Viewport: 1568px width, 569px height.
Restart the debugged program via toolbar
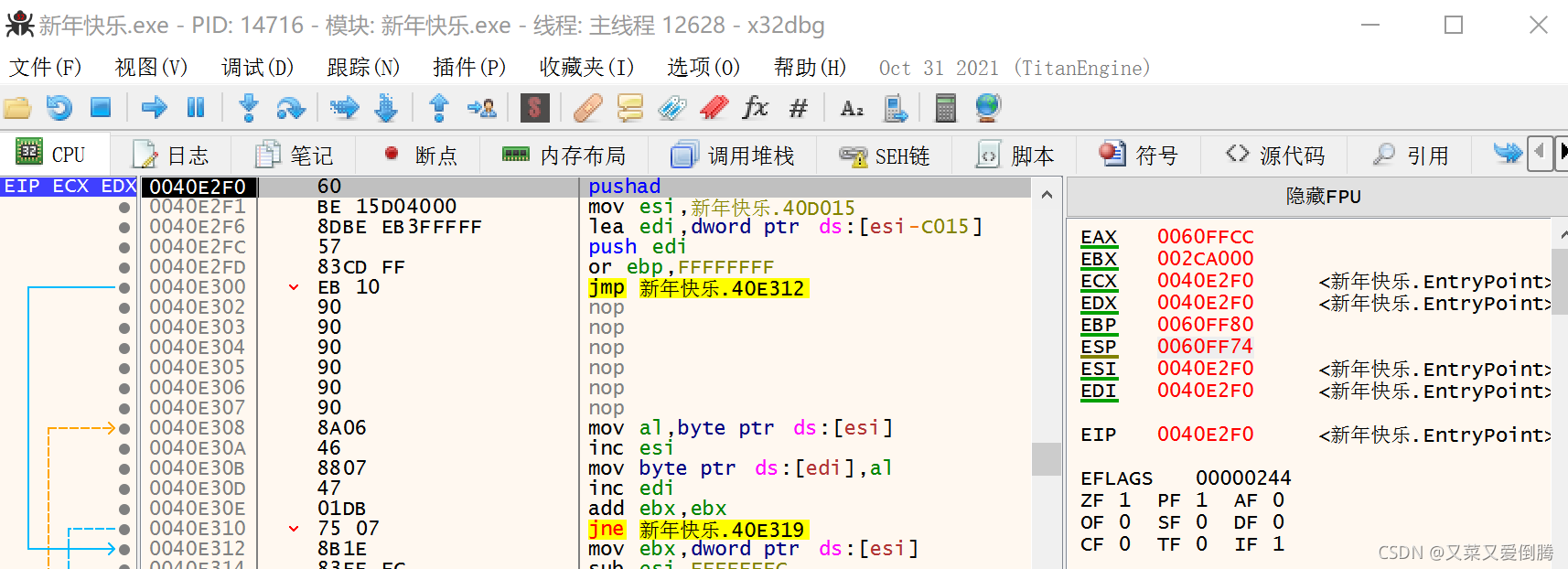click(x=59, y=108)
